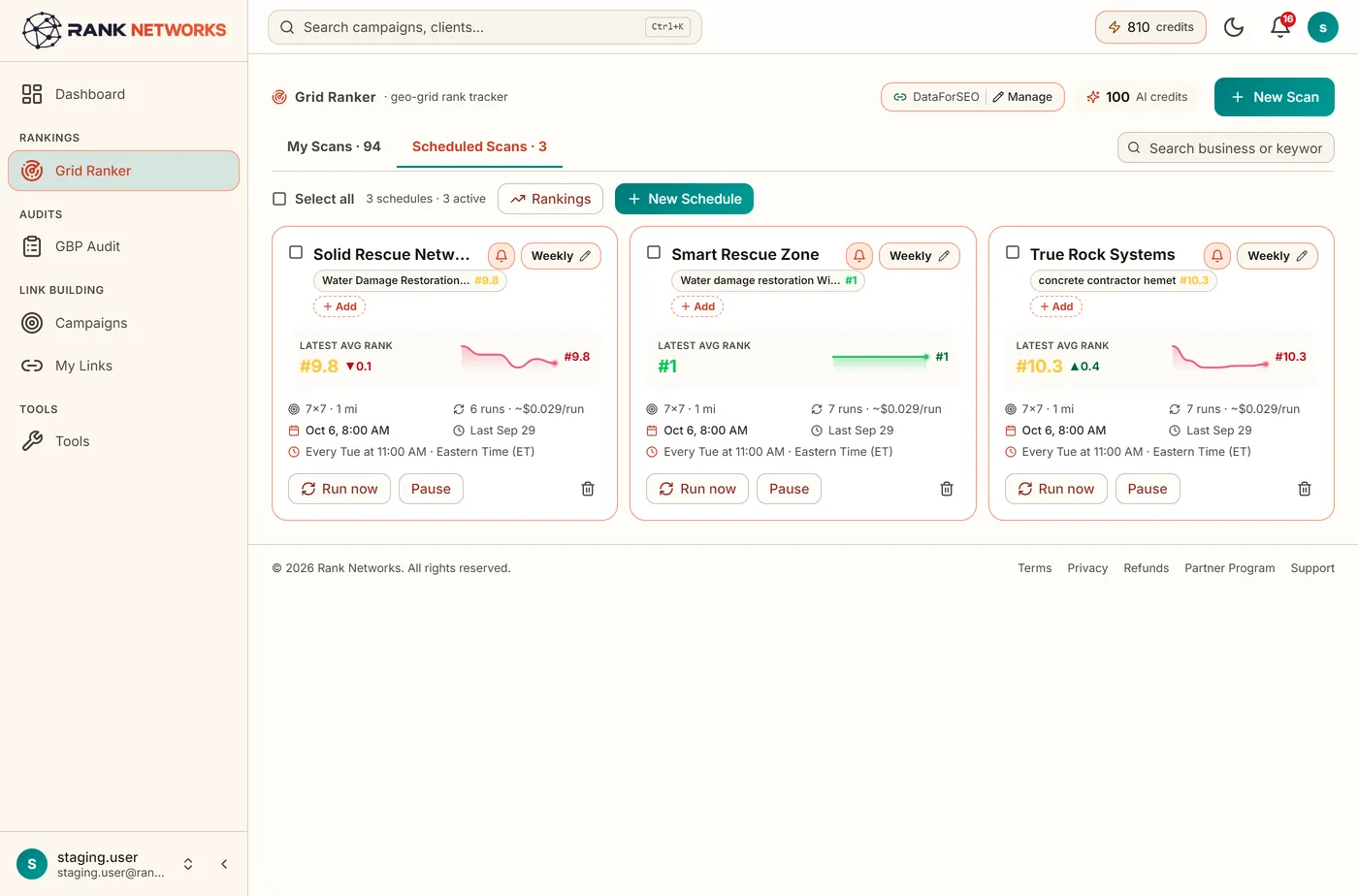Edit Weekly frequency on Smart Rescue Zone

920,256
